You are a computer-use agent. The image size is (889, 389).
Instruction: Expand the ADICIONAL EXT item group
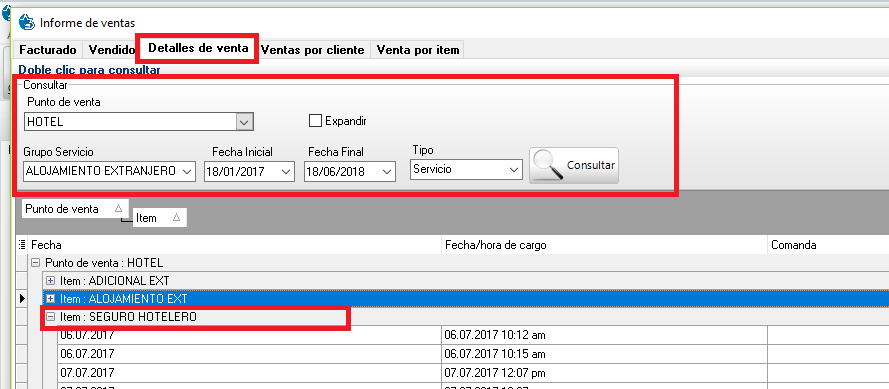click(51, 281)
